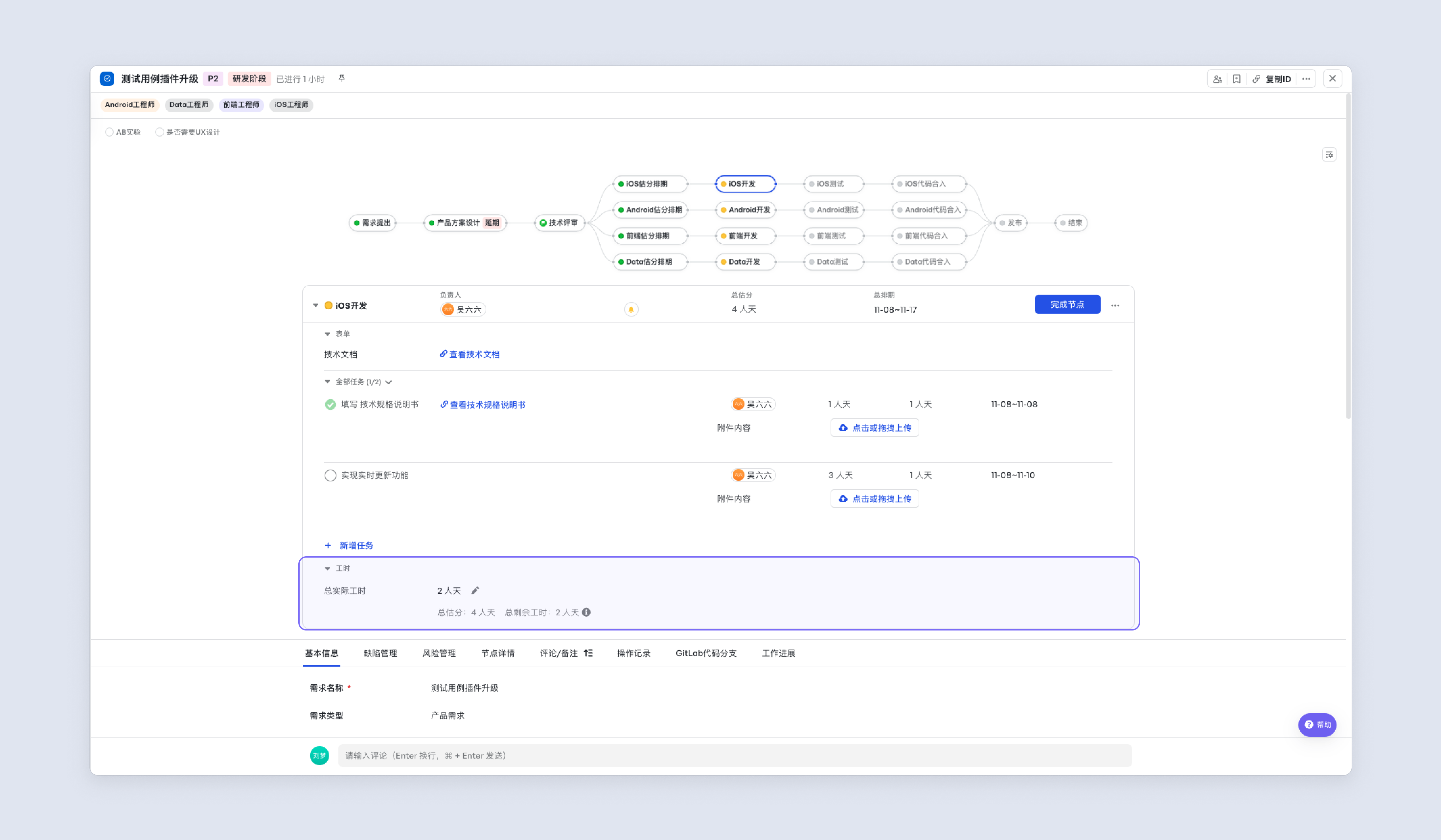This screenshot has height=840, width=1441.
Task: Switch to the 节点详情 tab
Action: pos(498,653)
